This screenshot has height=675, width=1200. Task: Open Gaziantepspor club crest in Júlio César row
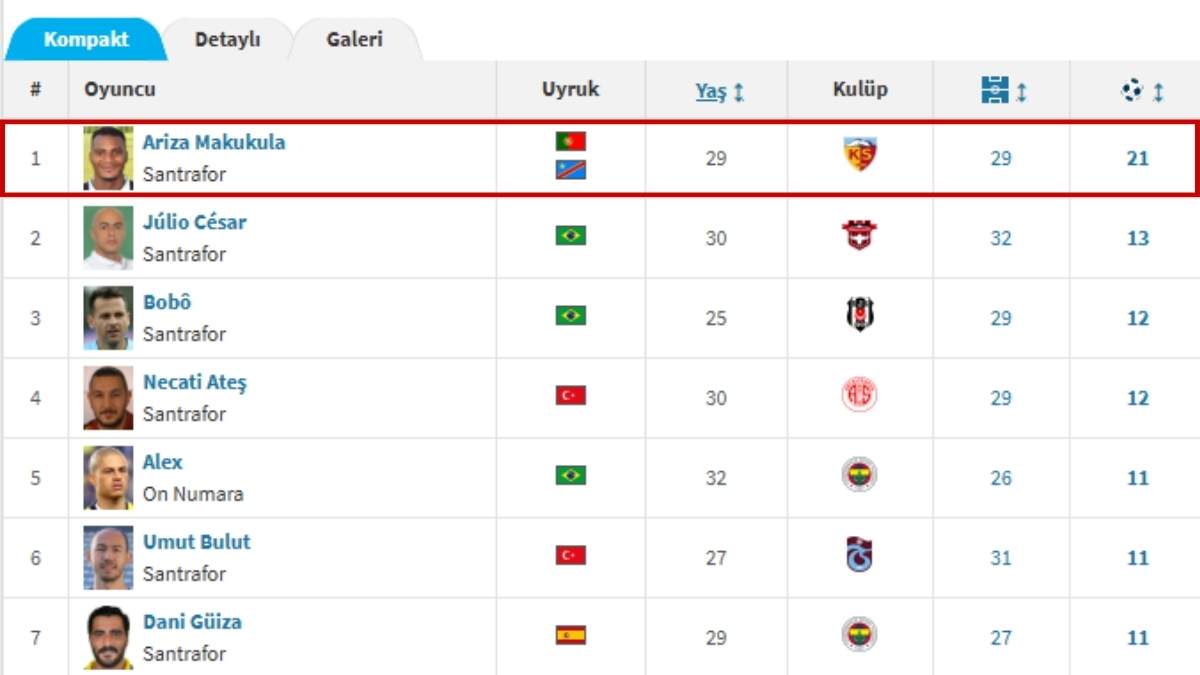(860, 236)
